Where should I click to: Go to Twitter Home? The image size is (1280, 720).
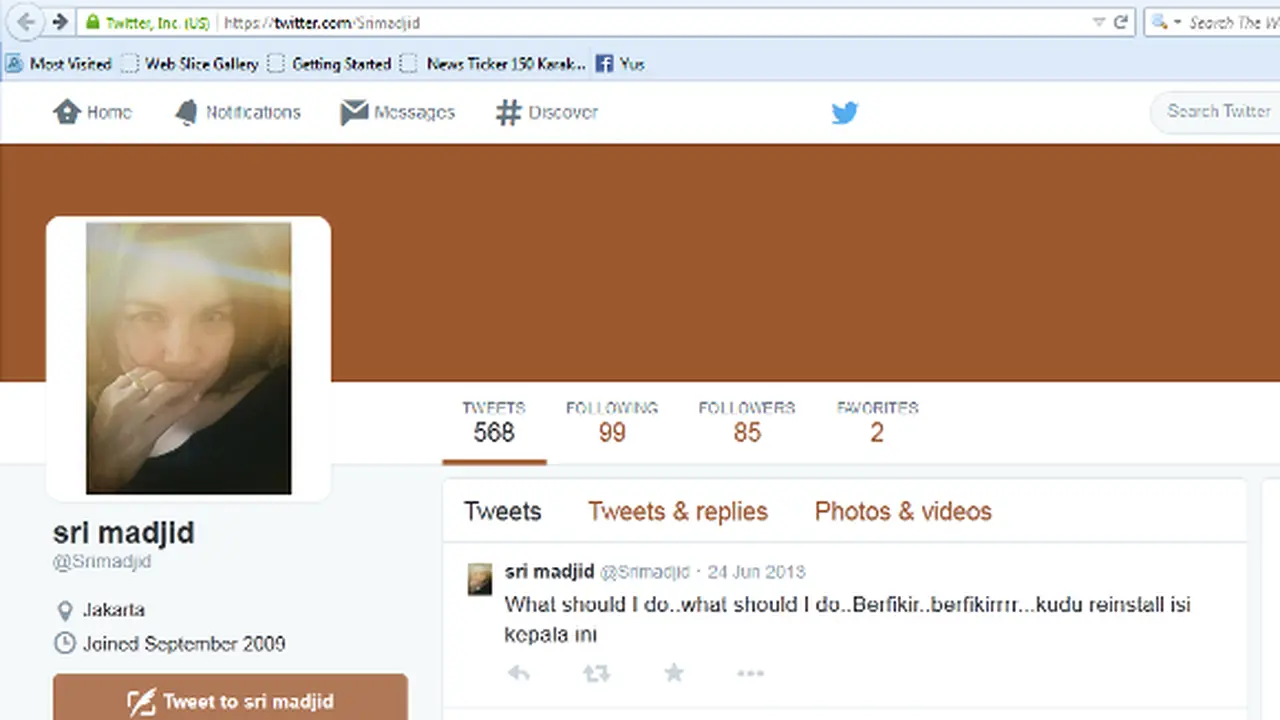tap(92, 112)
